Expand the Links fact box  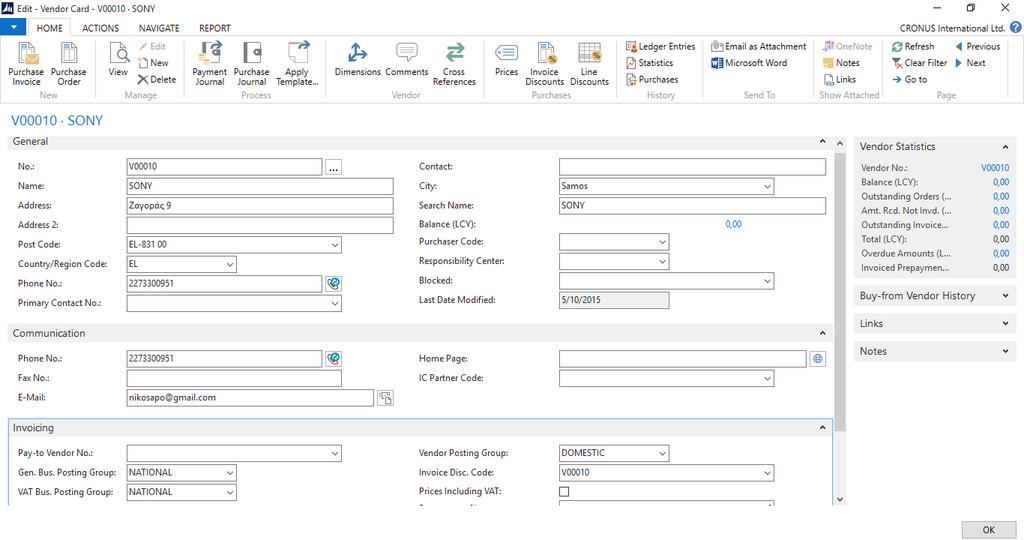tap(1005, 323)
